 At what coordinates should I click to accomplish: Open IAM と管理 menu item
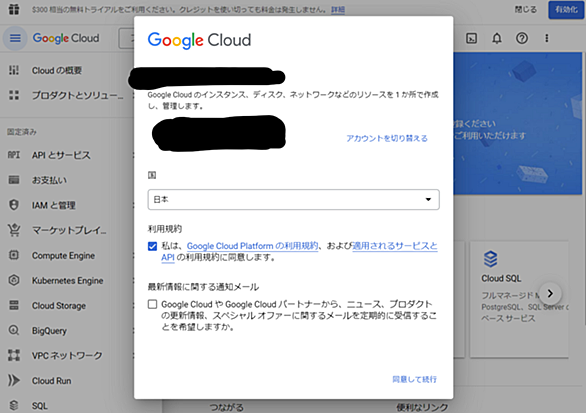(x=54, y=205)
